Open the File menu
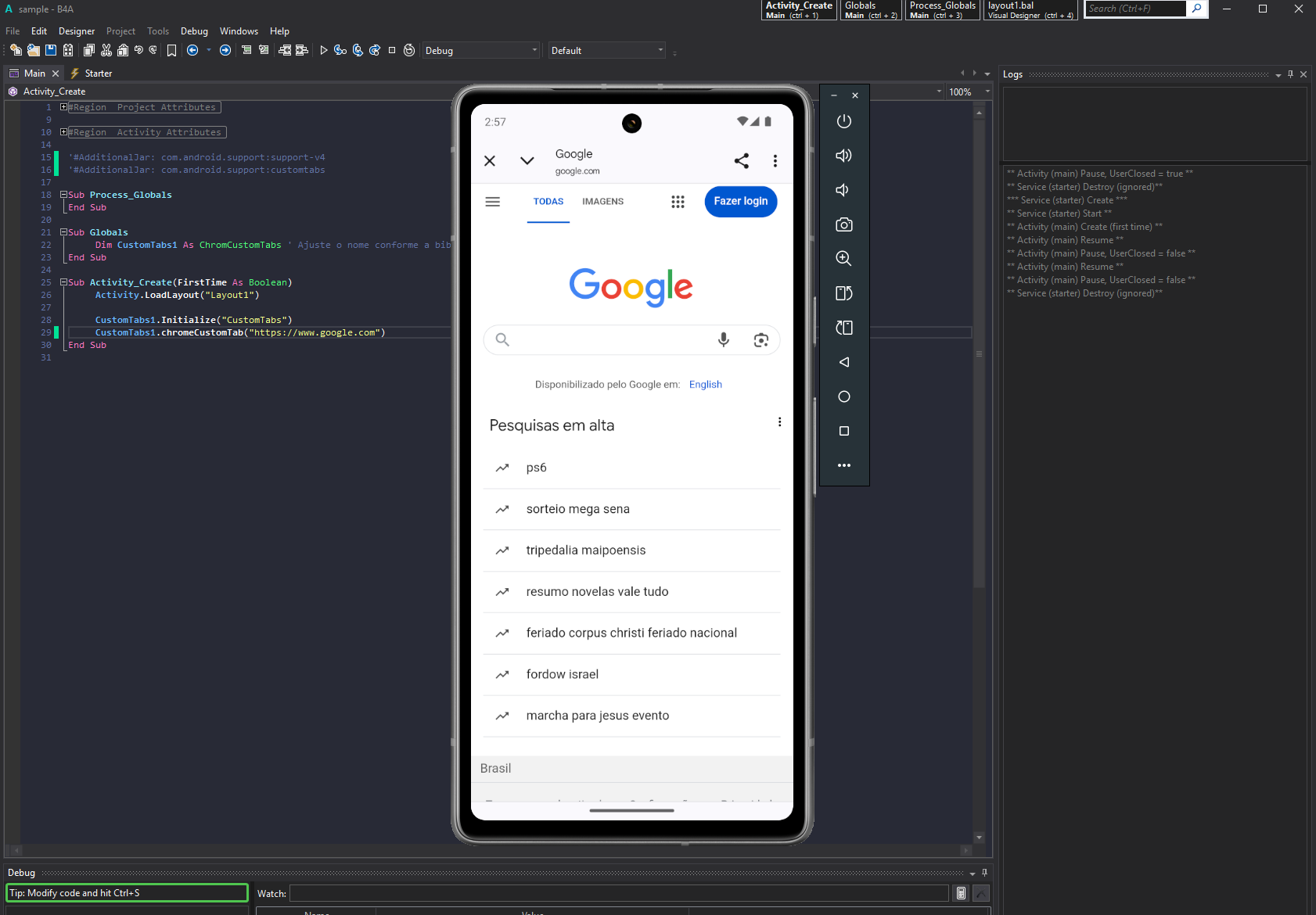 click(x=13, y=31)
